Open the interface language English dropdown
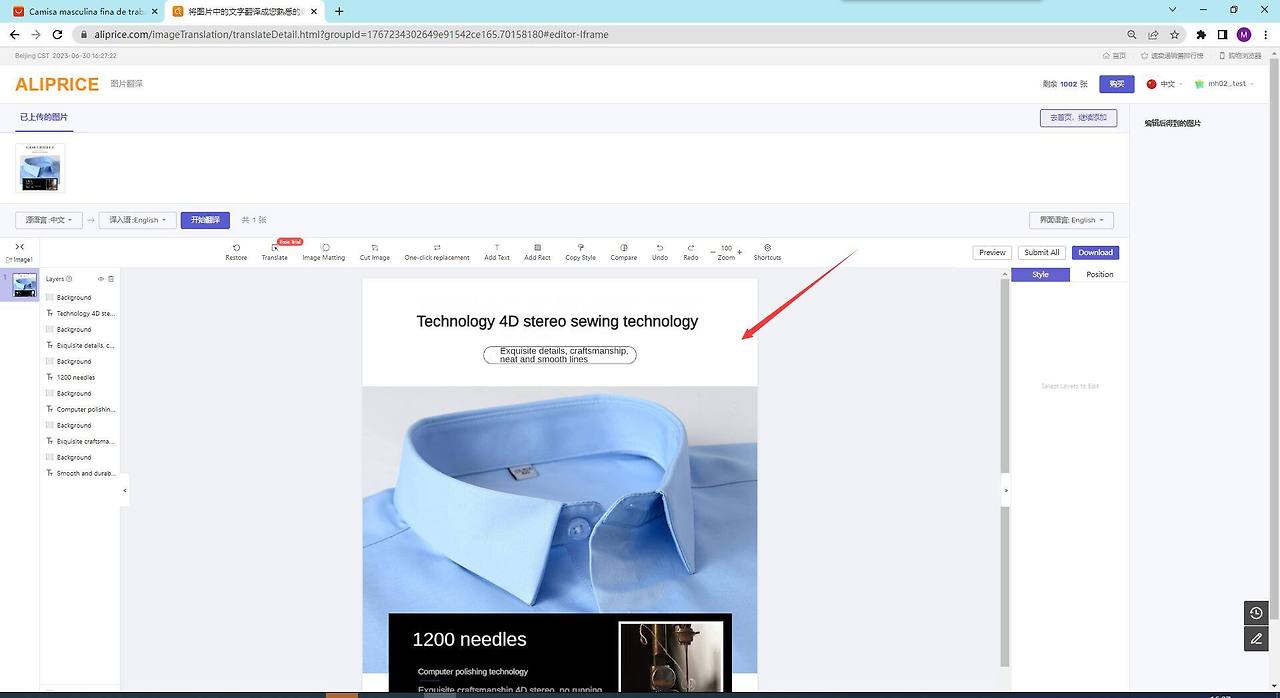Screen dimensions: 1280x698 point(1071,220)
